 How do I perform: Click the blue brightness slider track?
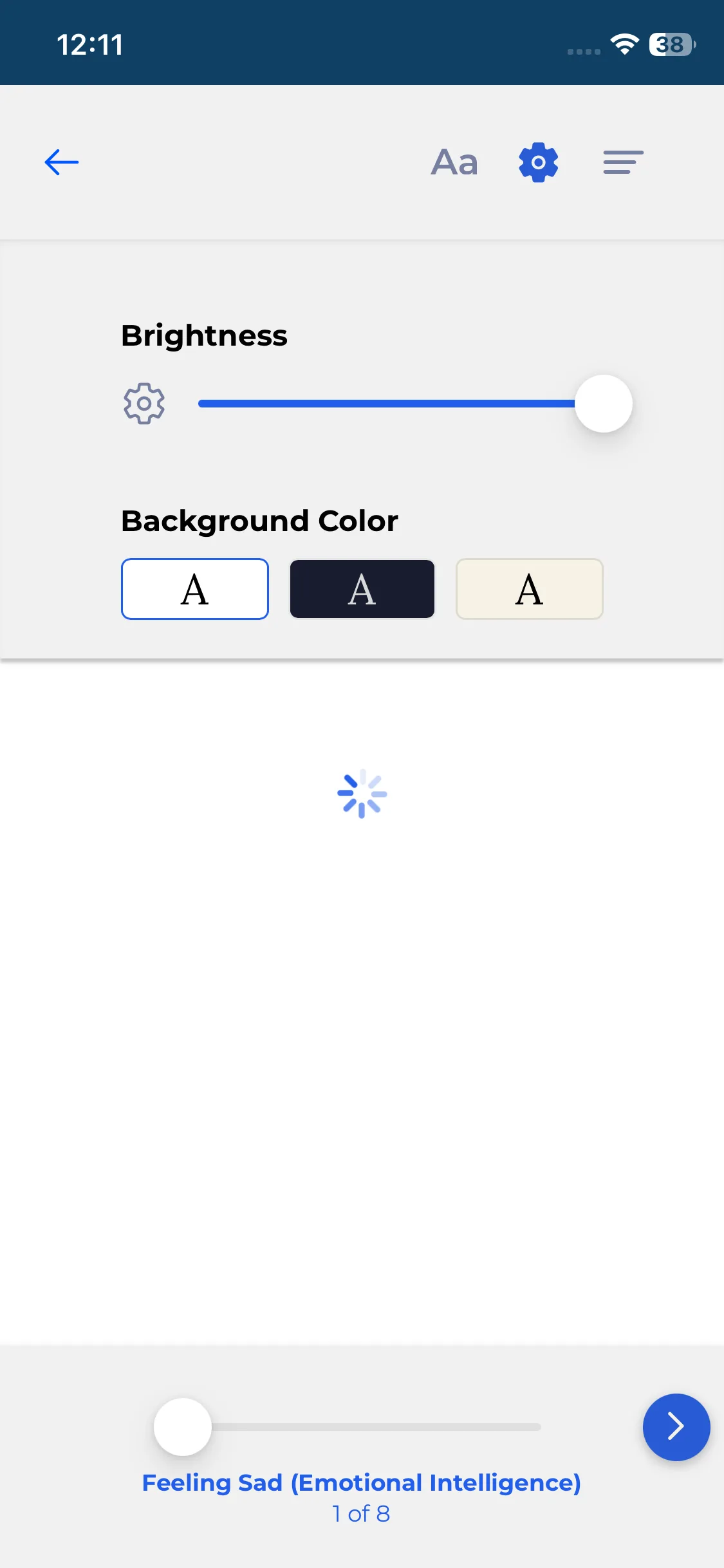tap(386, 404)
